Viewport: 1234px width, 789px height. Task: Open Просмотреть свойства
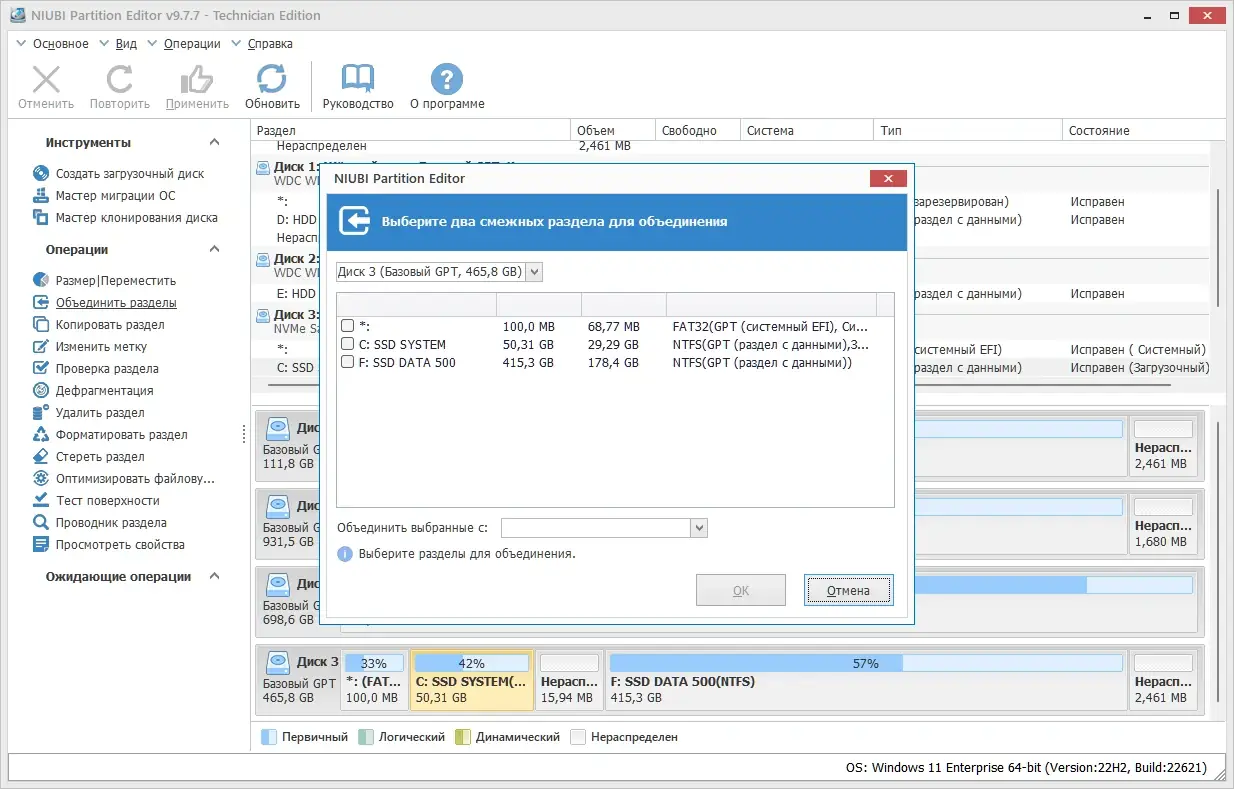coord(120,545)
